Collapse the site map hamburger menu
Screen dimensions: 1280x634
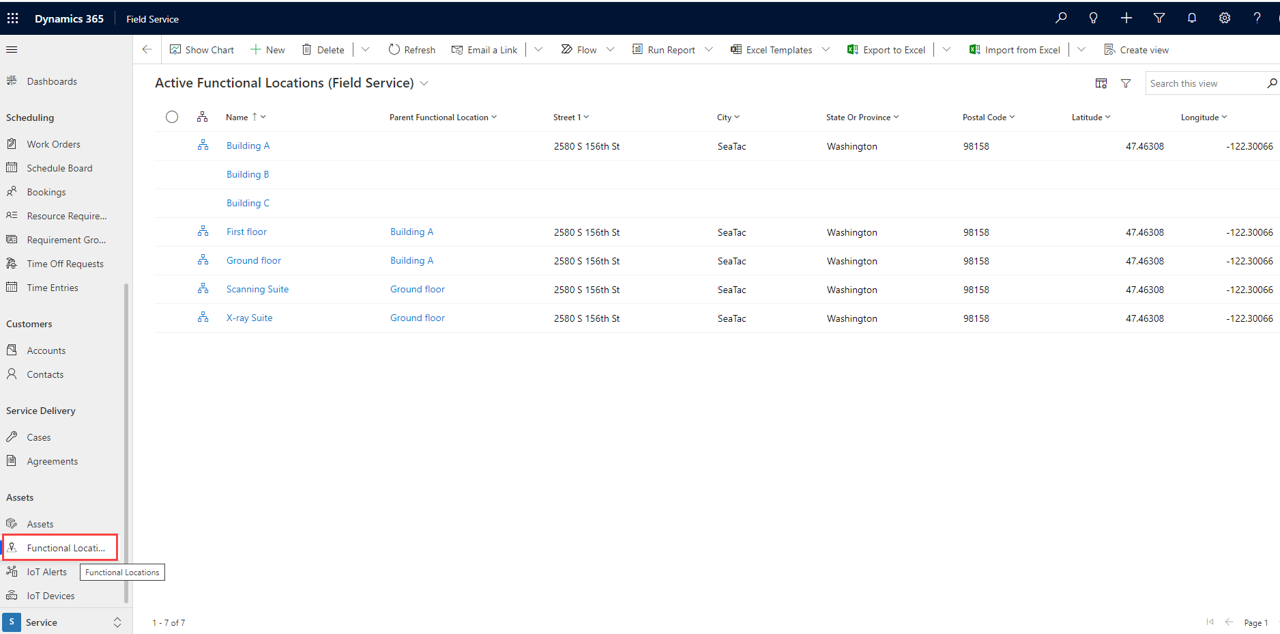pos(12,49)
